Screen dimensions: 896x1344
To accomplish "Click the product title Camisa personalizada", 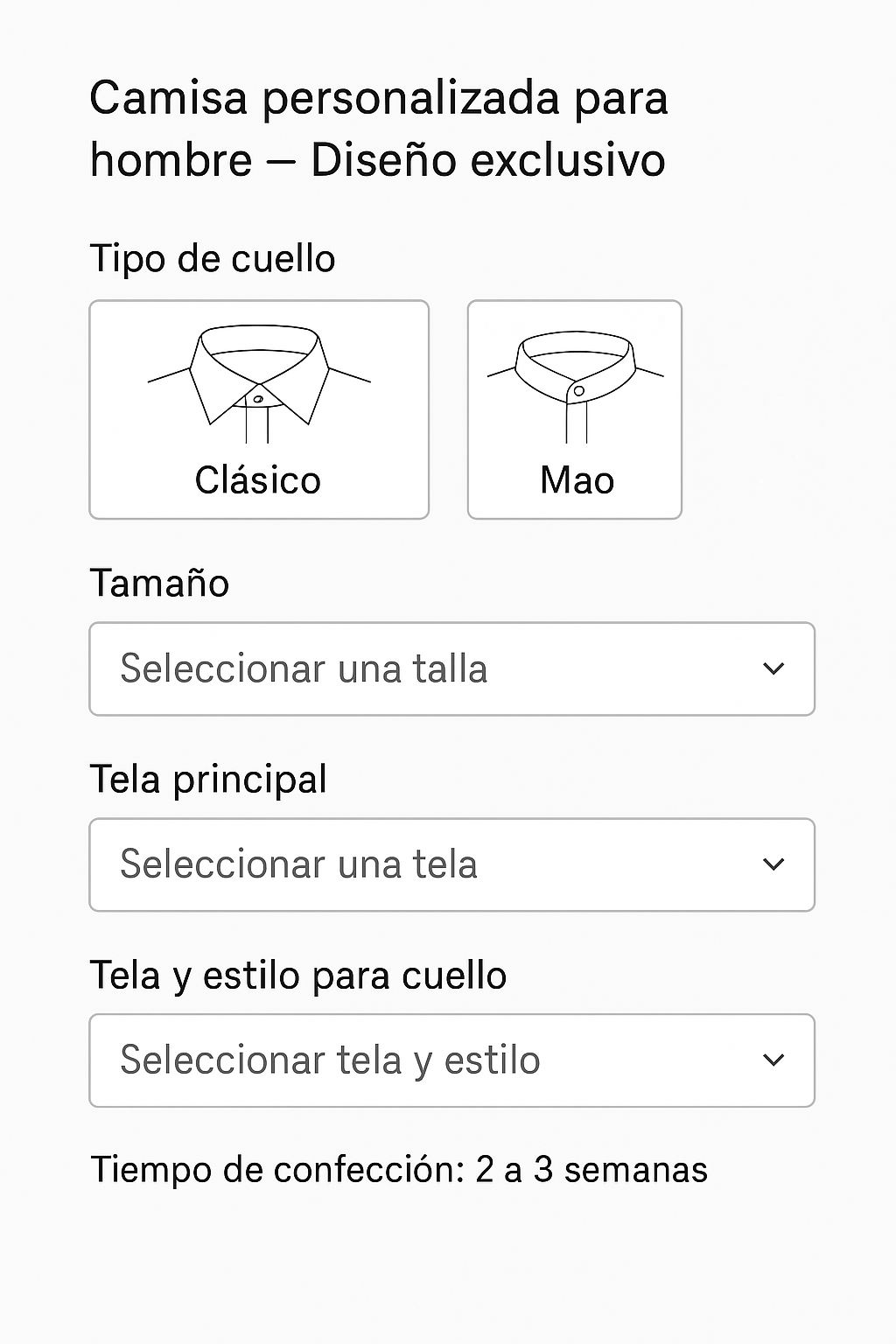I will tap(379, 129).
